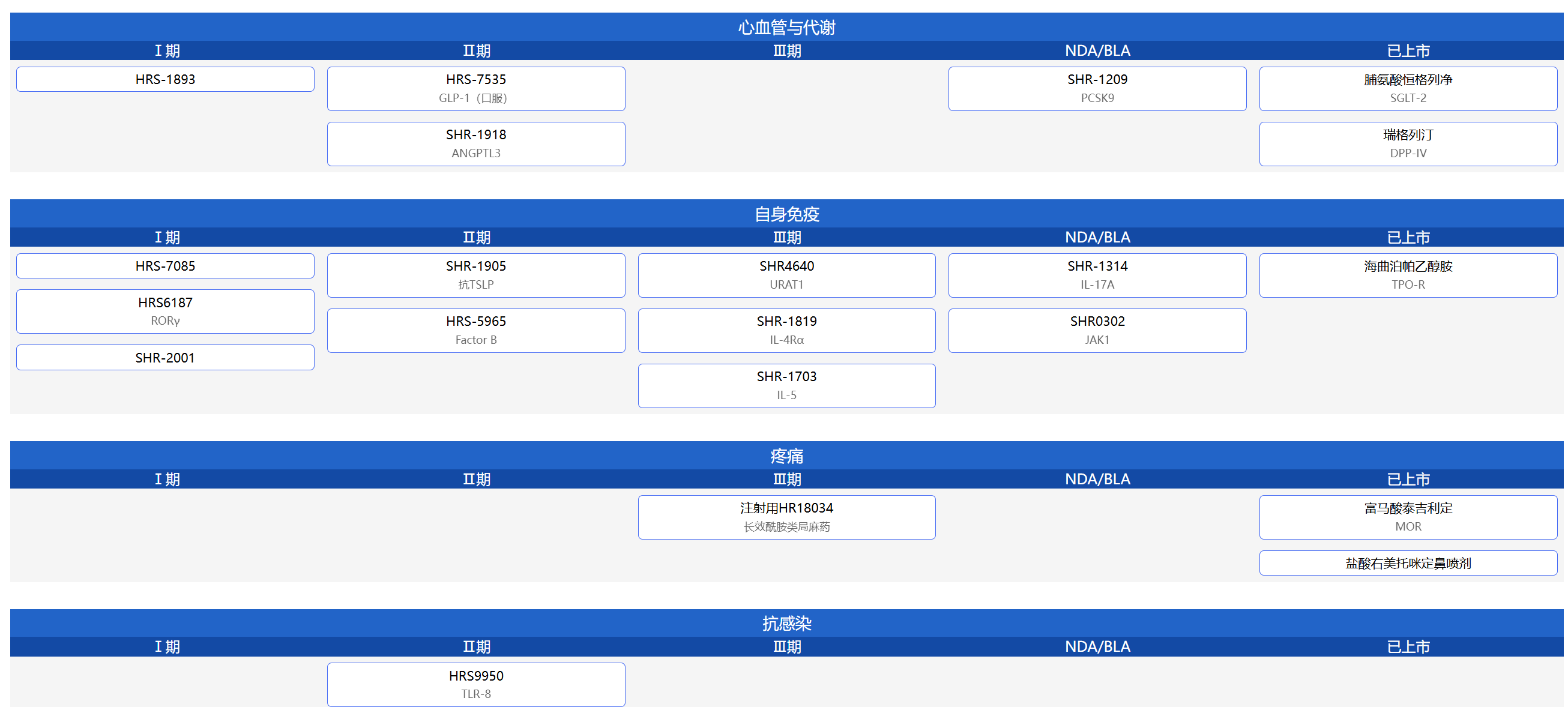Click the SHR-2001 phase I card
The width and height of the screenshot is (1568, 707).
coord(165,358)
